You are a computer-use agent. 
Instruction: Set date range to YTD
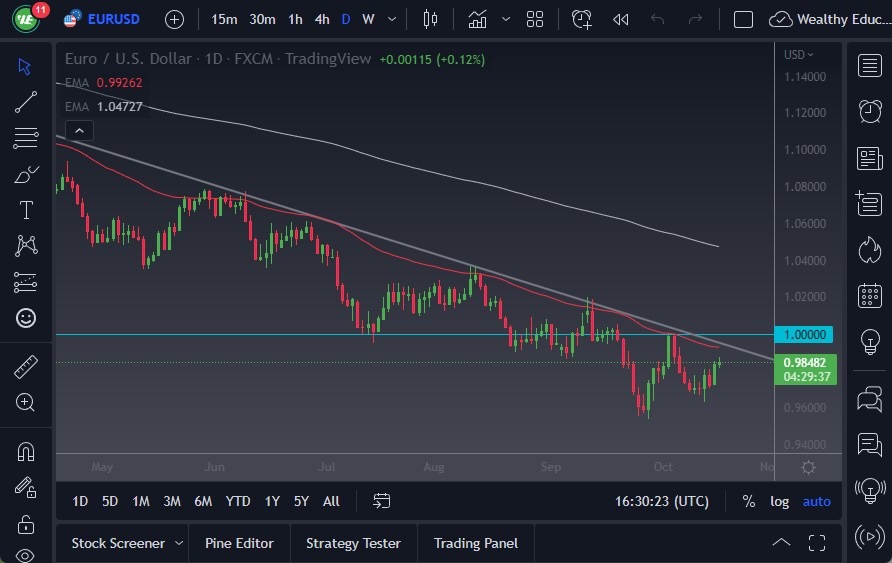click(238, 501)
